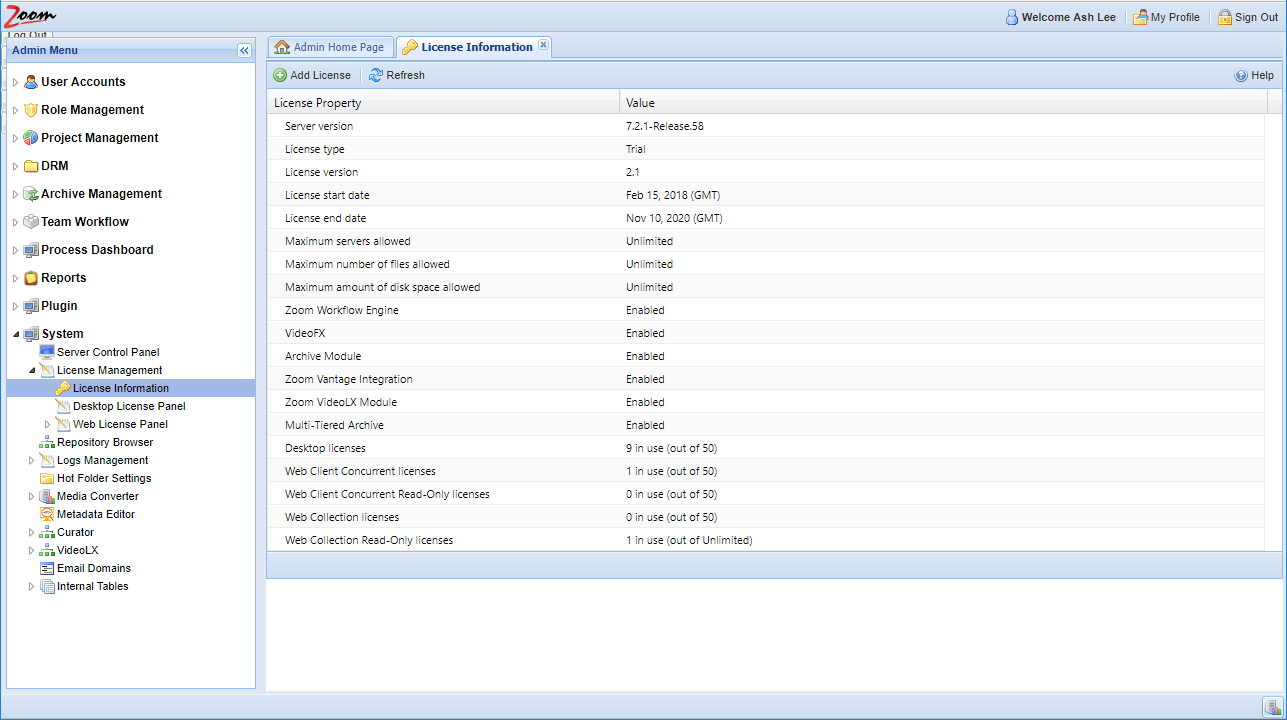Click the Metadata Editor icon

point(47,514)
